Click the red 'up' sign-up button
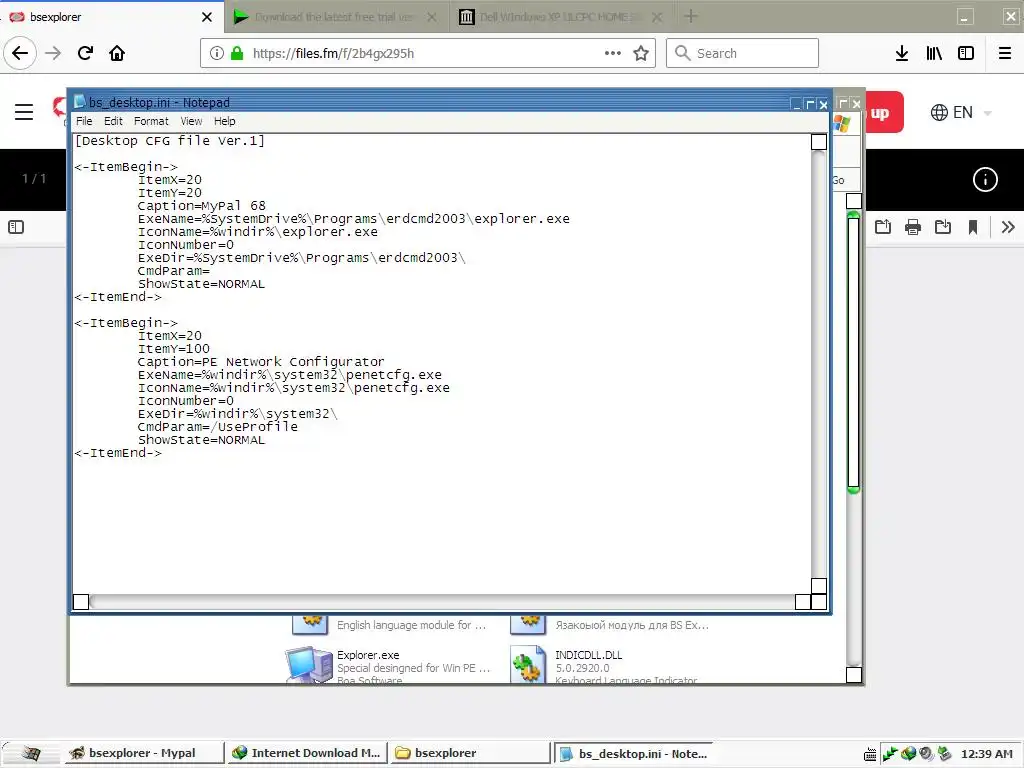Image resolution: width=1024 pixels, height=768 pixels. [x=884, y=112]
